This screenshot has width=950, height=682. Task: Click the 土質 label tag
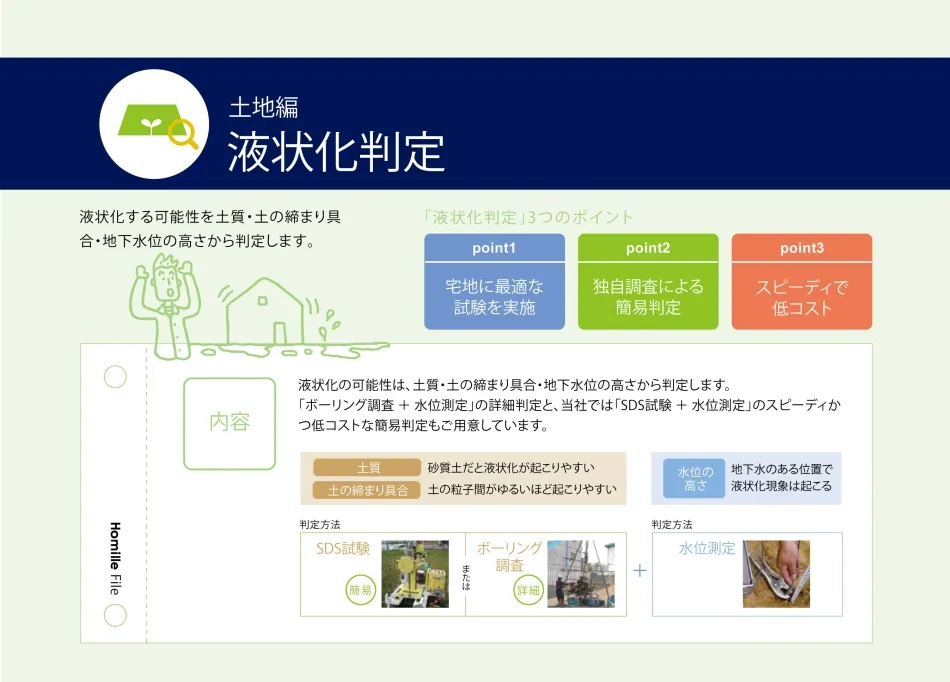pos(367,468)
